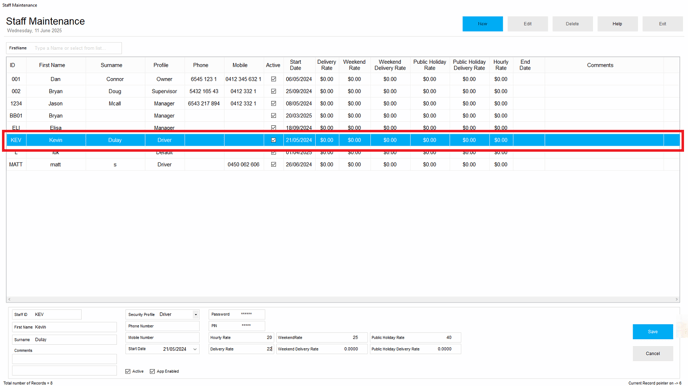This screenshot has width=688, height=386.
Task: Toggle Active checkbox in row BB01
Action: (x=273, y=116)
